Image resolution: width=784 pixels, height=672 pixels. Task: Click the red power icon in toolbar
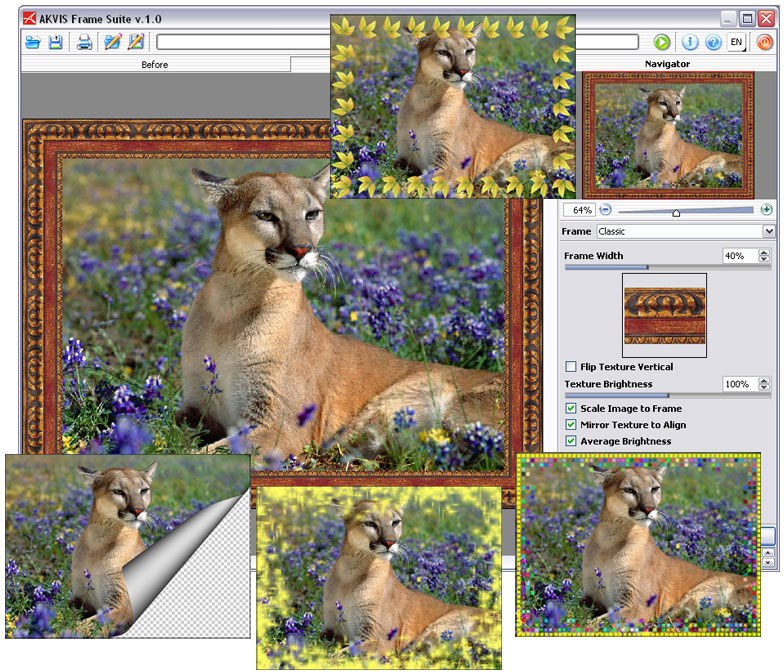[764, 42]
